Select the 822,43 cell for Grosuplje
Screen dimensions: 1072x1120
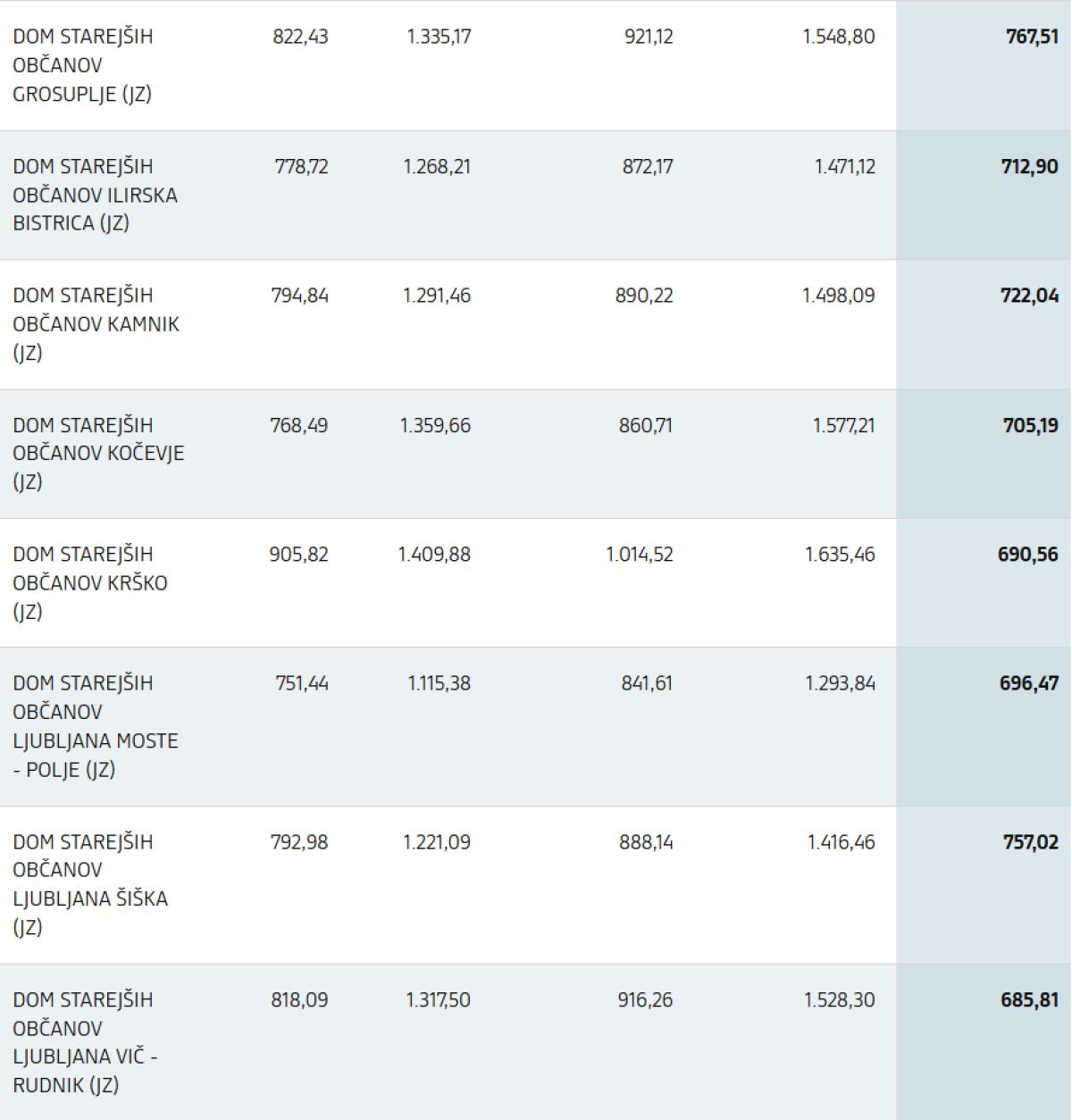pos(300,37)
